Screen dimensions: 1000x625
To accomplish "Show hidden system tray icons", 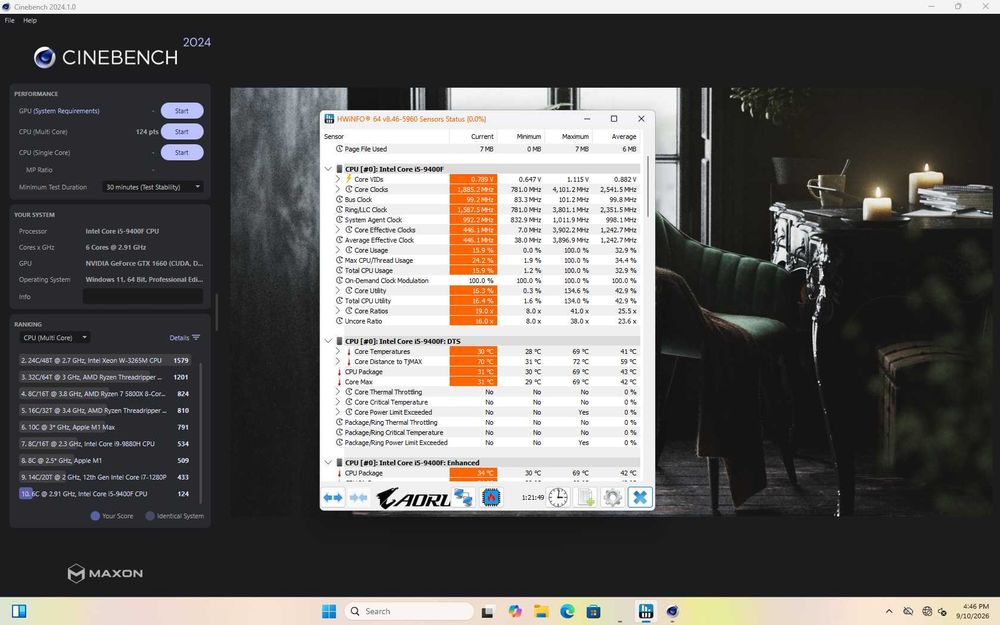I will click(888, 611).
